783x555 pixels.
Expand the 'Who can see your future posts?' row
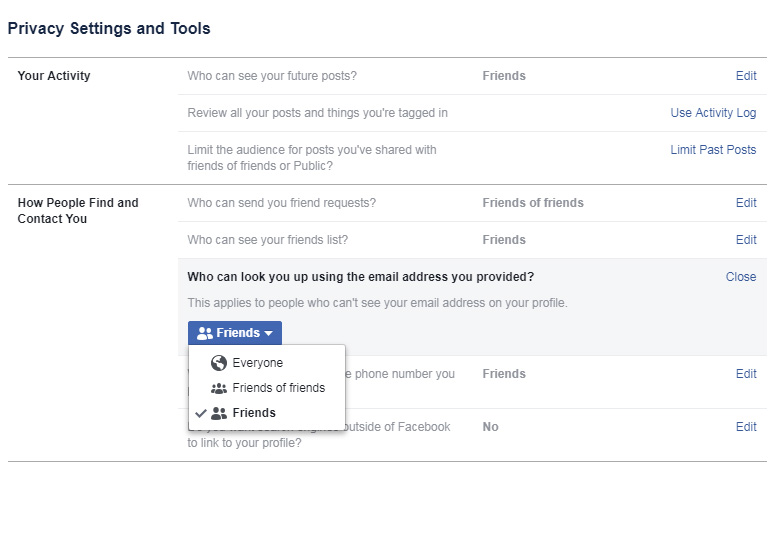click(x=272, y=76)
